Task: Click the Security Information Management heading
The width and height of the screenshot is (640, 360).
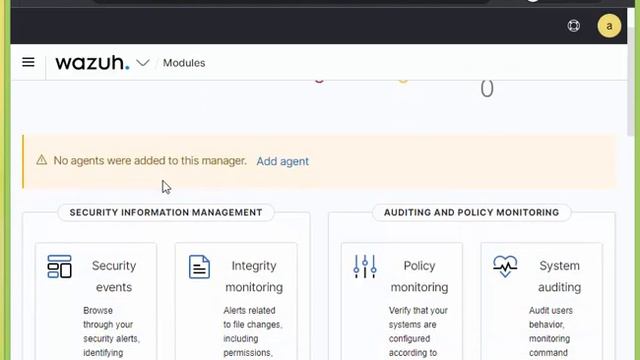Action: tap(166, 213)
